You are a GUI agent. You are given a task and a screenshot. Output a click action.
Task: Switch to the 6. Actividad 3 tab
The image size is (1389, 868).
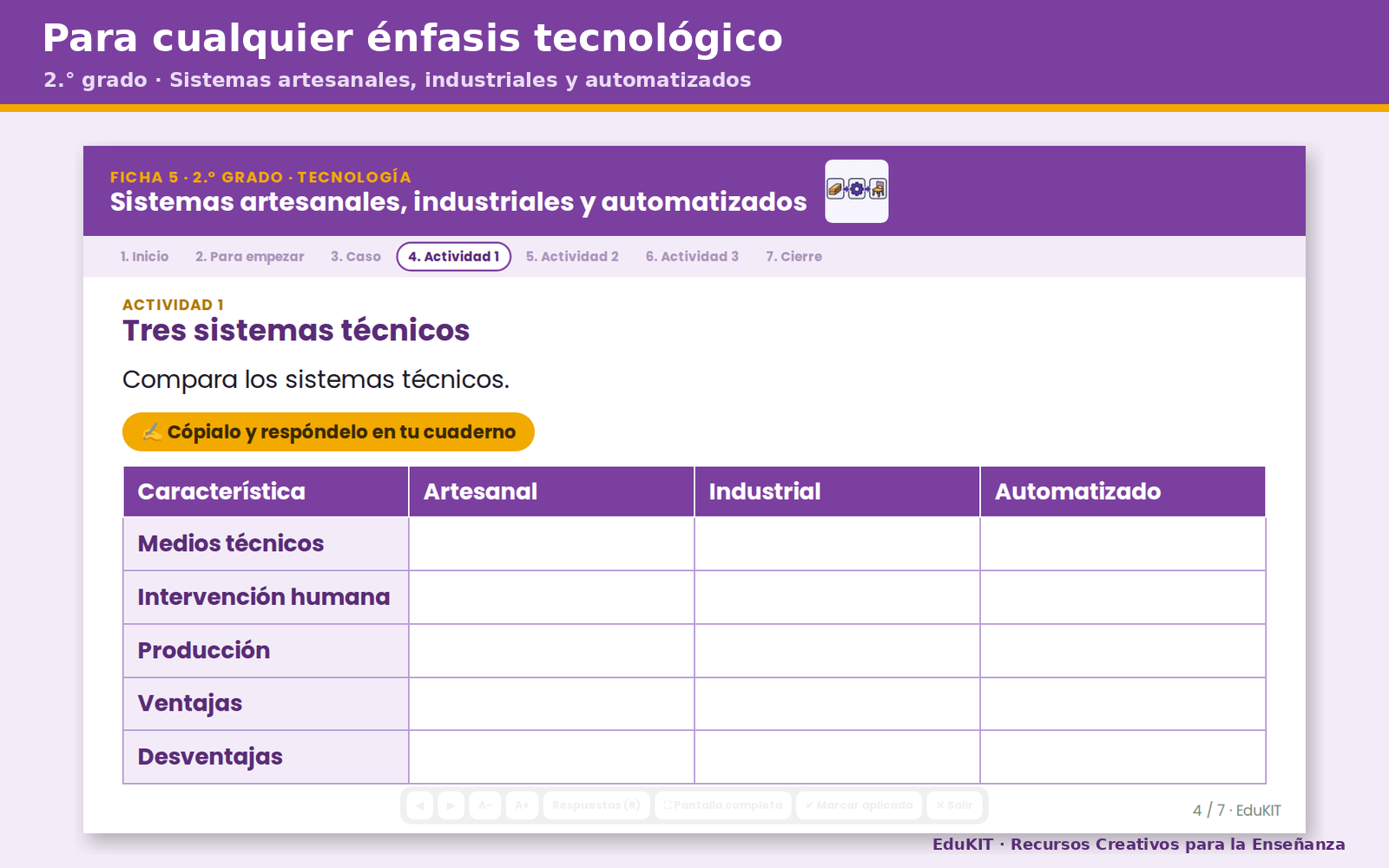[x=692, y=257]
